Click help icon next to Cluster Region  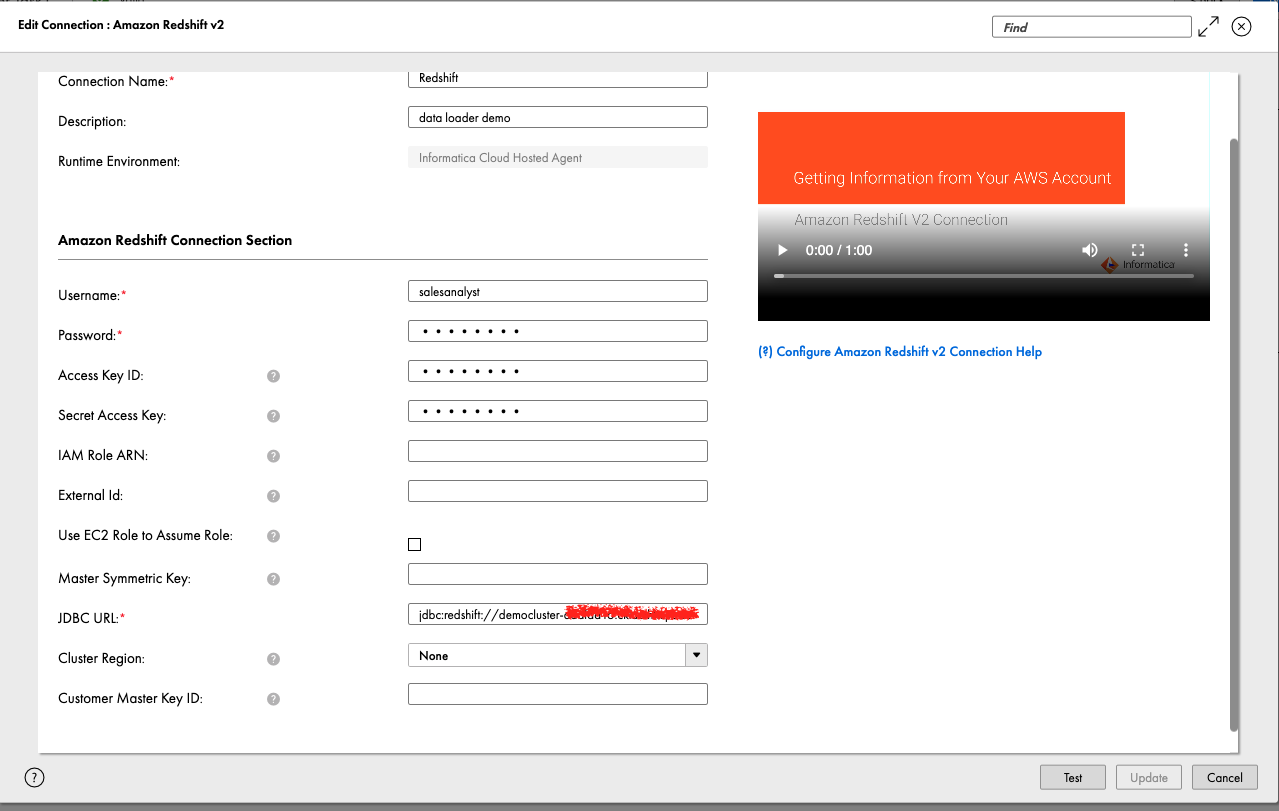click(273, 659)
